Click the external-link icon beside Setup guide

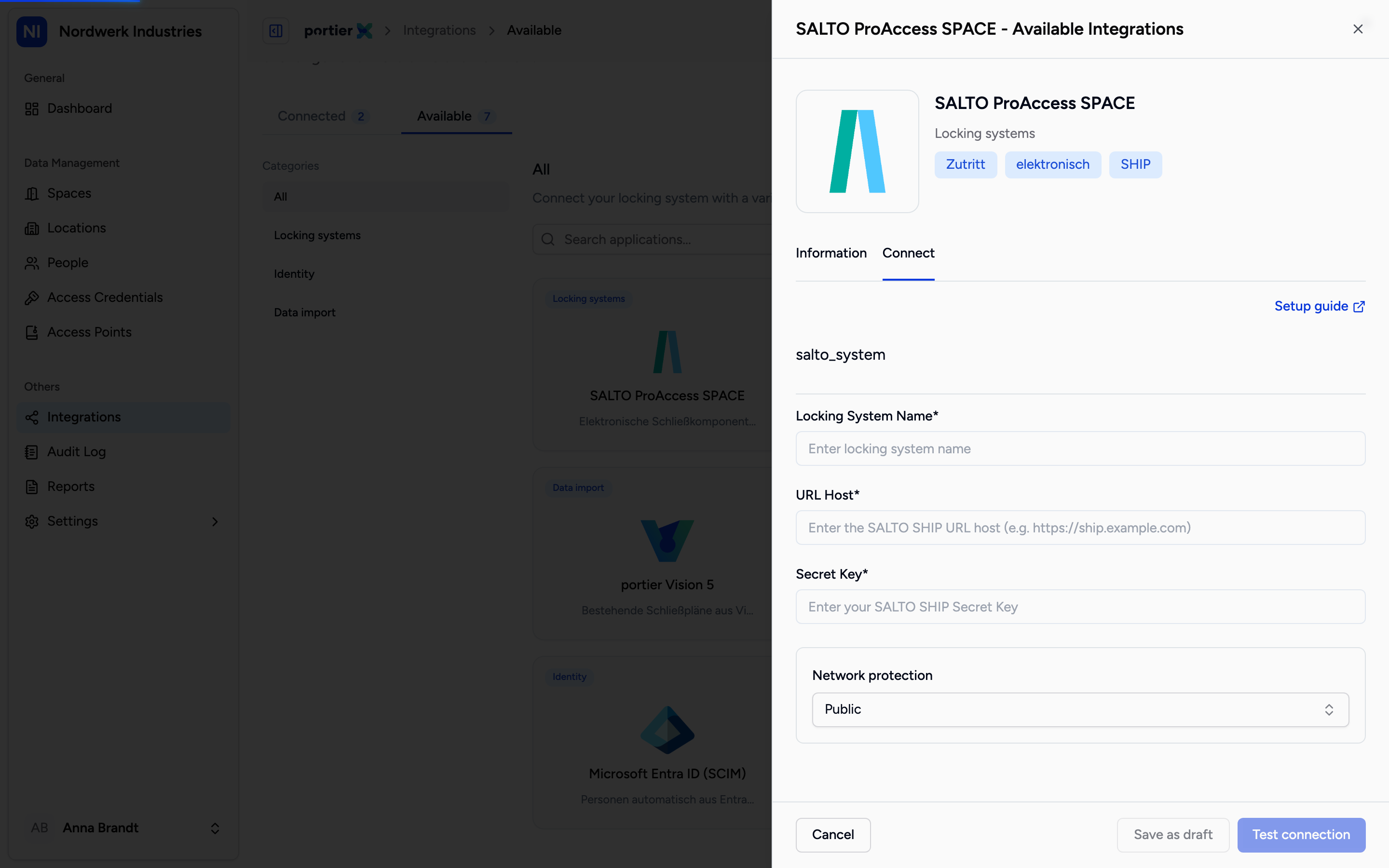tap(1359, 307)
